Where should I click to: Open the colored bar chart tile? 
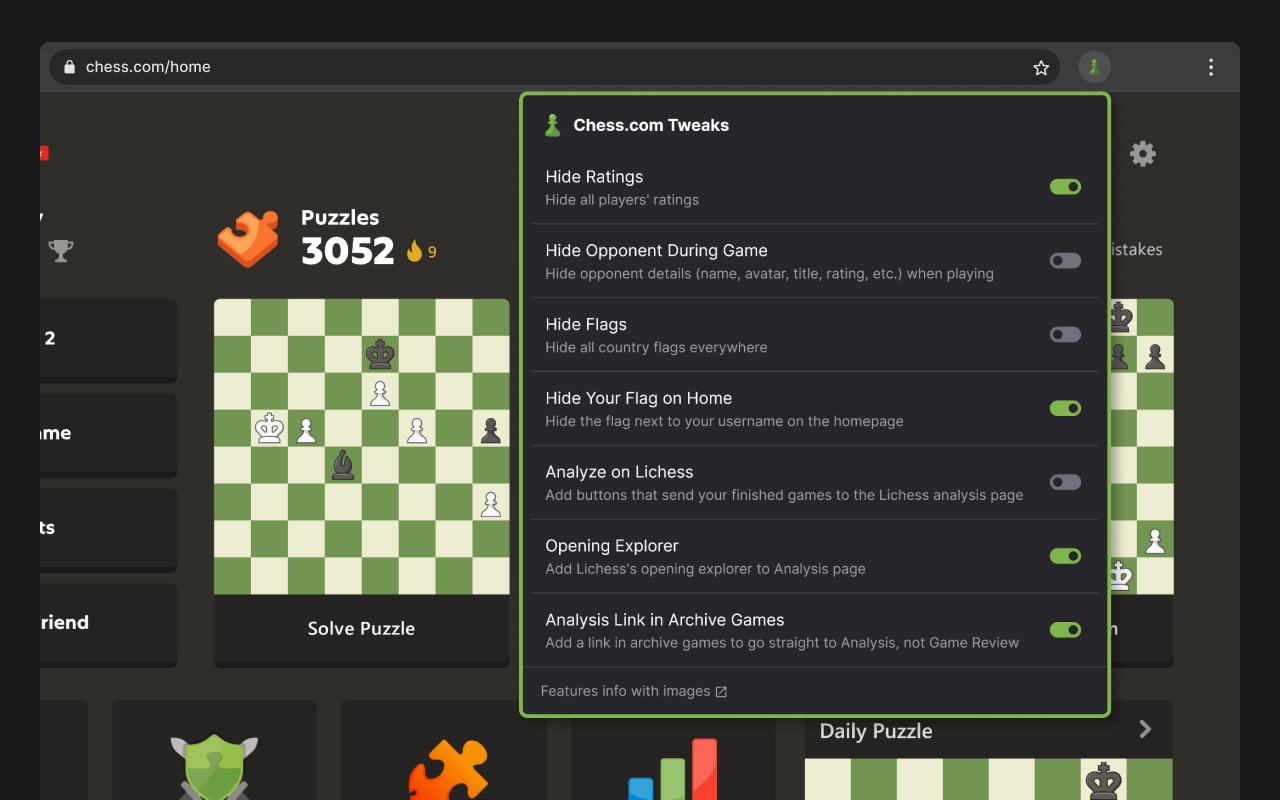[x=673, y=770]
